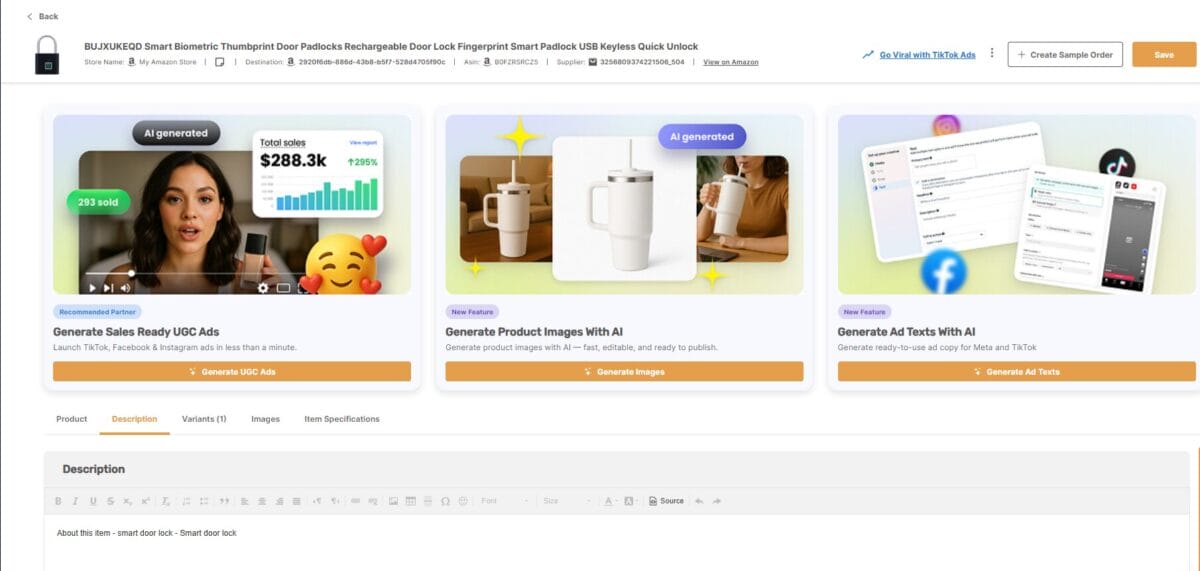
Task: Insert an image into the description
Action: click(393, 501)
